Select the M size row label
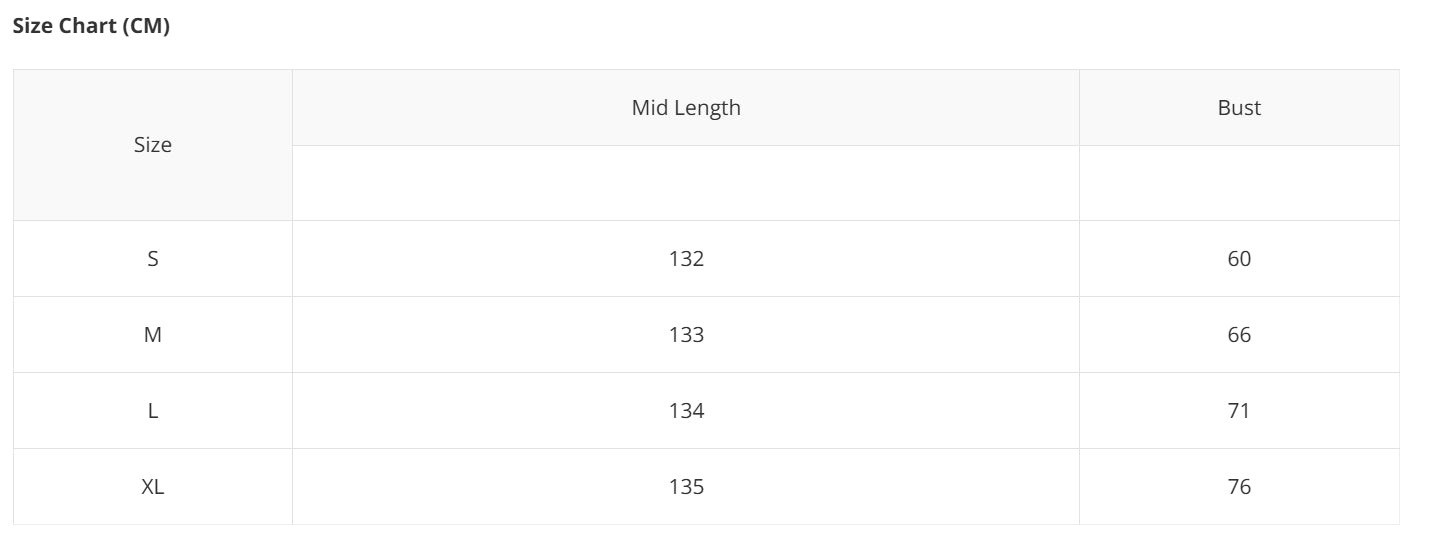 pyautogui.click(x=153, y=335)
